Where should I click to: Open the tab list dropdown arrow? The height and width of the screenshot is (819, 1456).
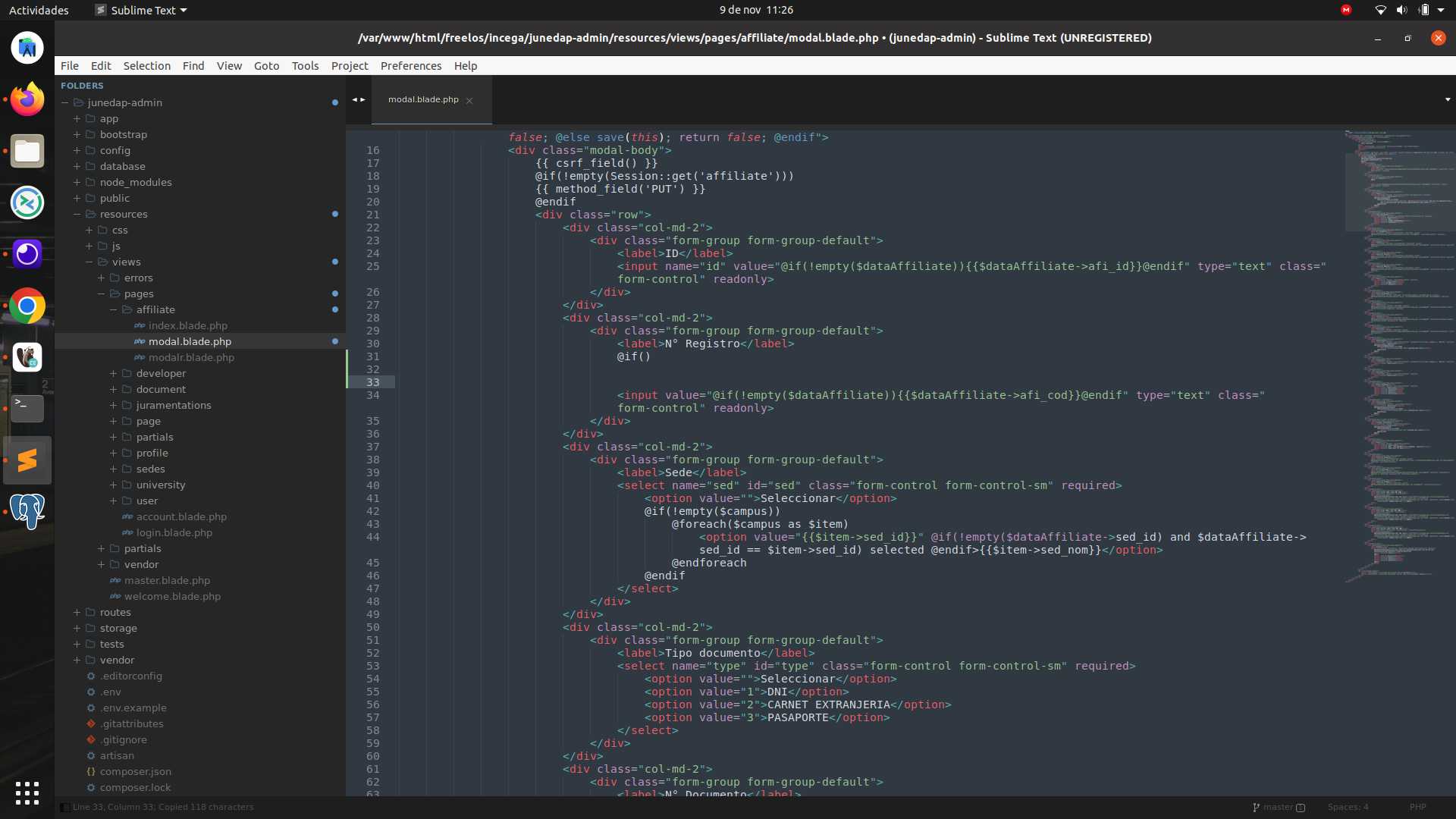point(1447,99)
